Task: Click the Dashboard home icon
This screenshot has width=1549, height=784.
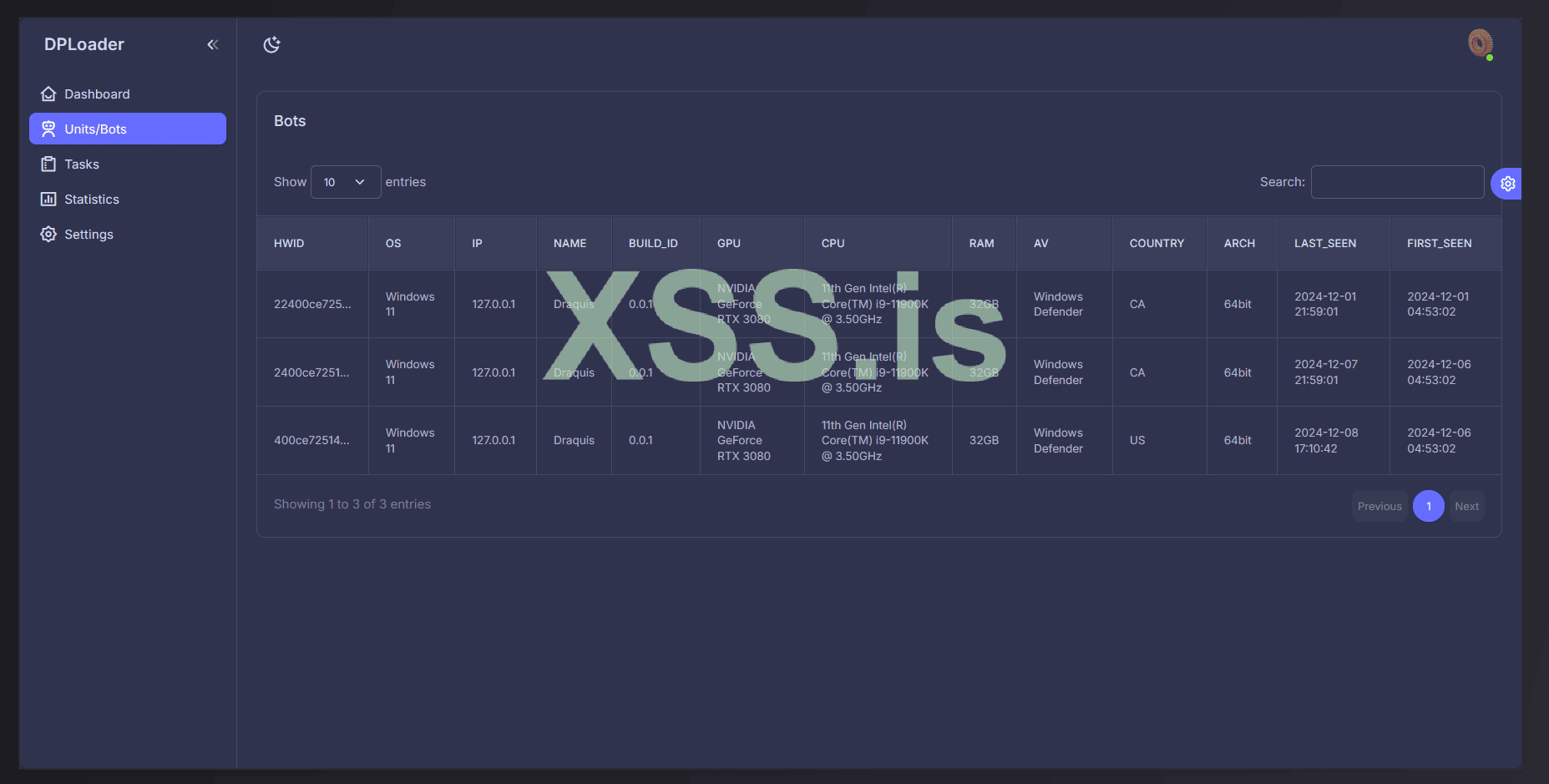Action: 48,94
